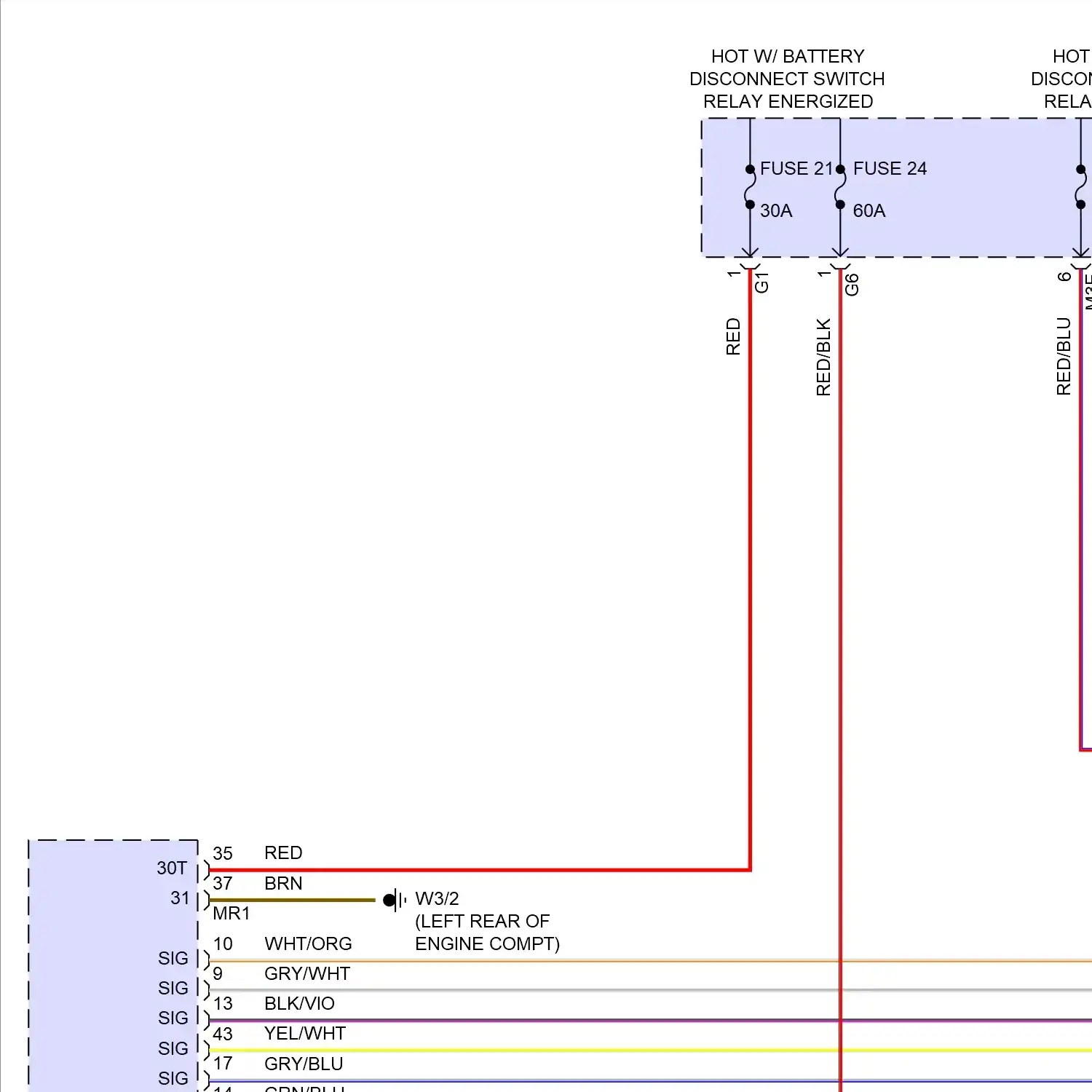Click the SIG label beside pin 10
Viewport: 1092px width, 1092px height.
pyautogui.click(x=173, y=958)
